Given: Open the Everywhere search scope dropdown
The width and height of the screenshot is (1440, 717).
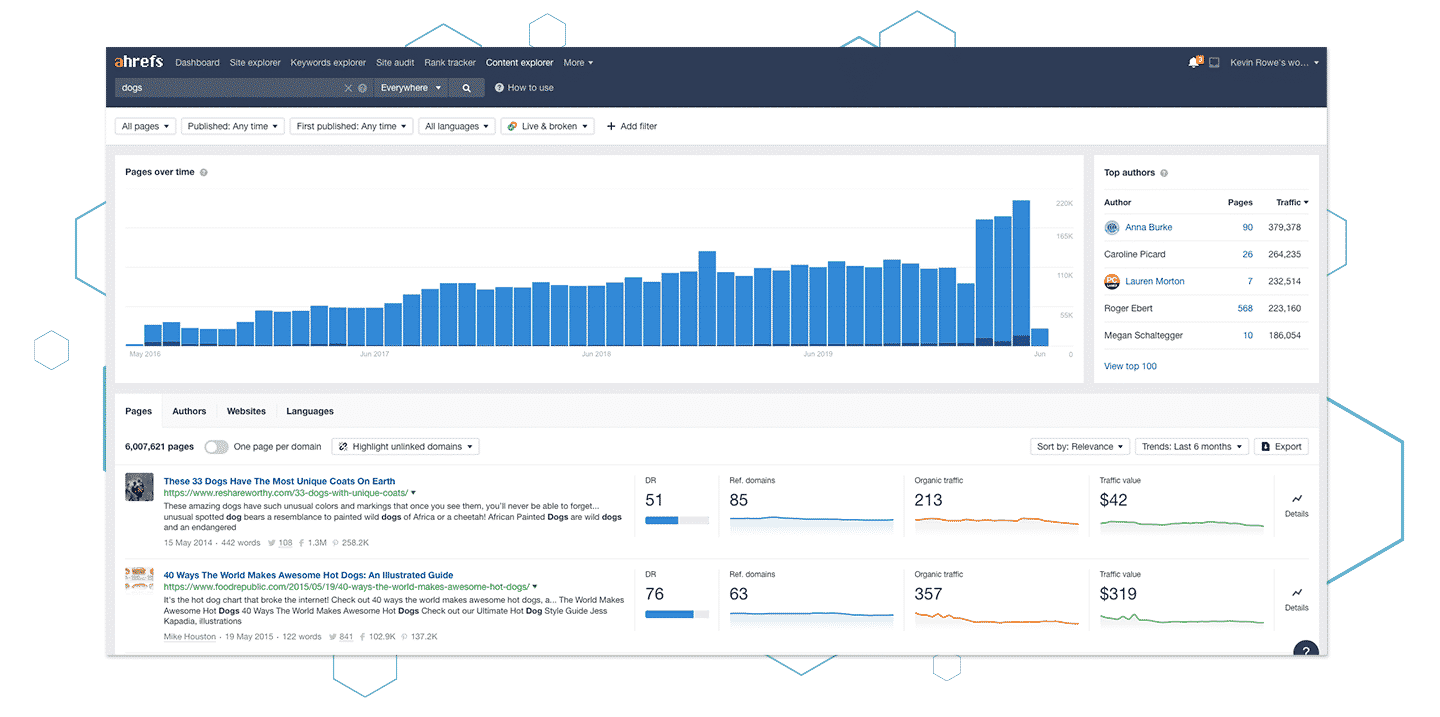Looking at the screenshot, I should coord(410,88).
